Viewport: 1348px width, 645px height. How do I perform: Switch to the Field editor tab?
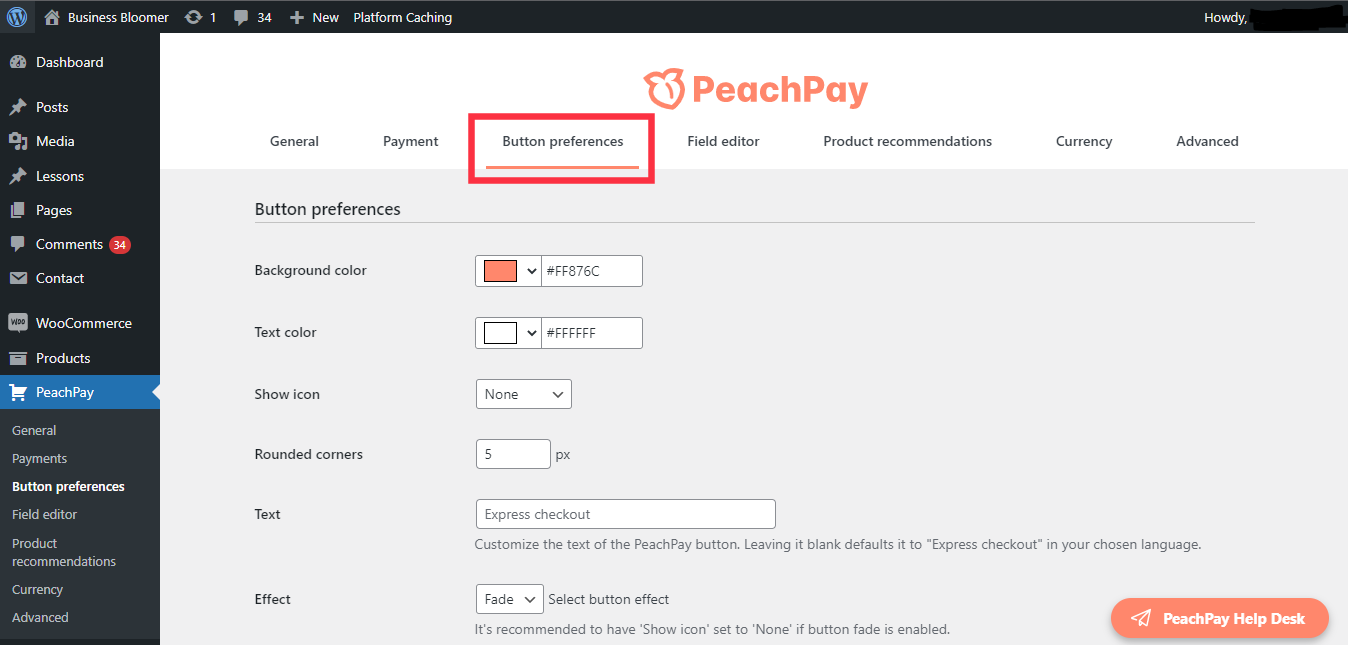coord(723,141)
